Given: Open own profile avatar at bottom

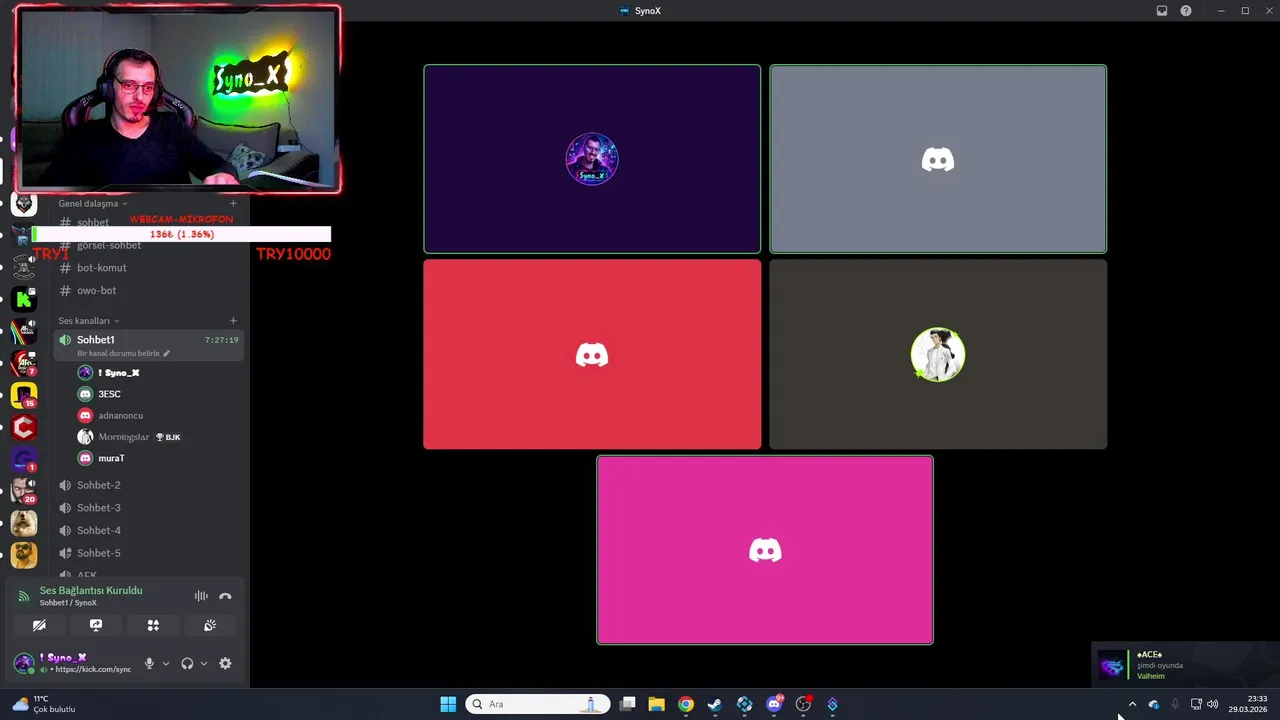Looking at the screenshot, I should pos(24,663).
